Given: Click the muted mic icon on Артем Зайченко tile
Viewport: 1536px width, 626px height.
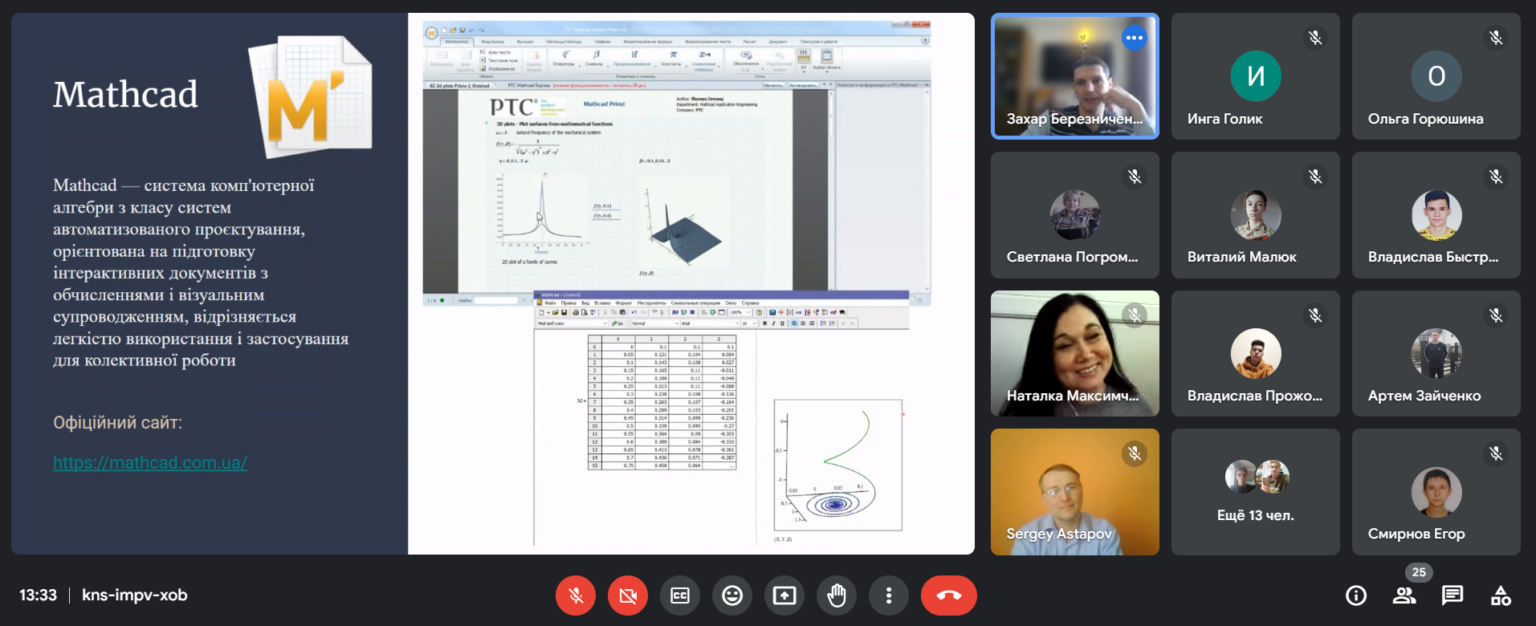Looking at the screenshot, I should click(1496, 316).
